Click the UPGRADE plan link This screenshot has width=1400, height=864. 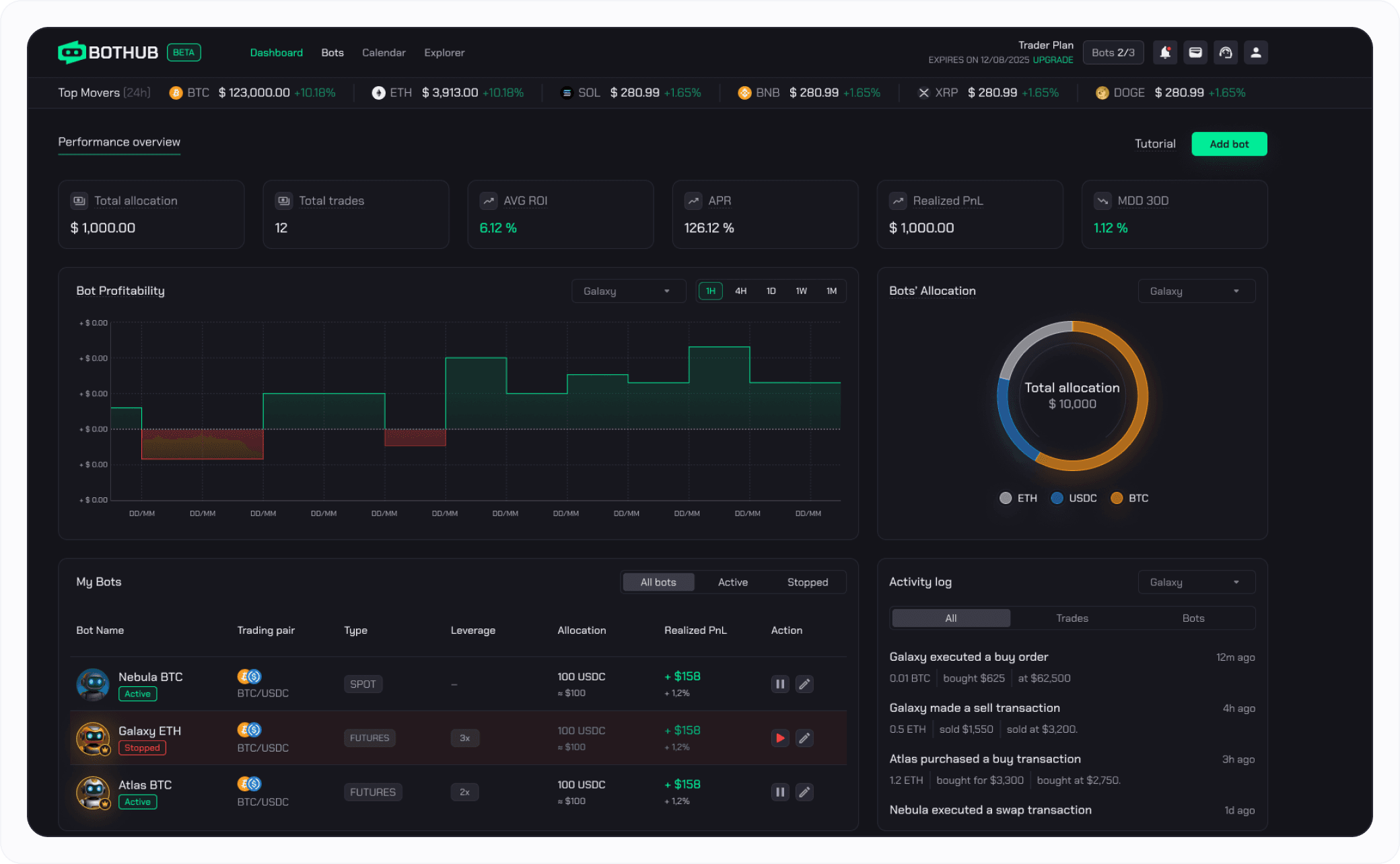(1053, 60)
